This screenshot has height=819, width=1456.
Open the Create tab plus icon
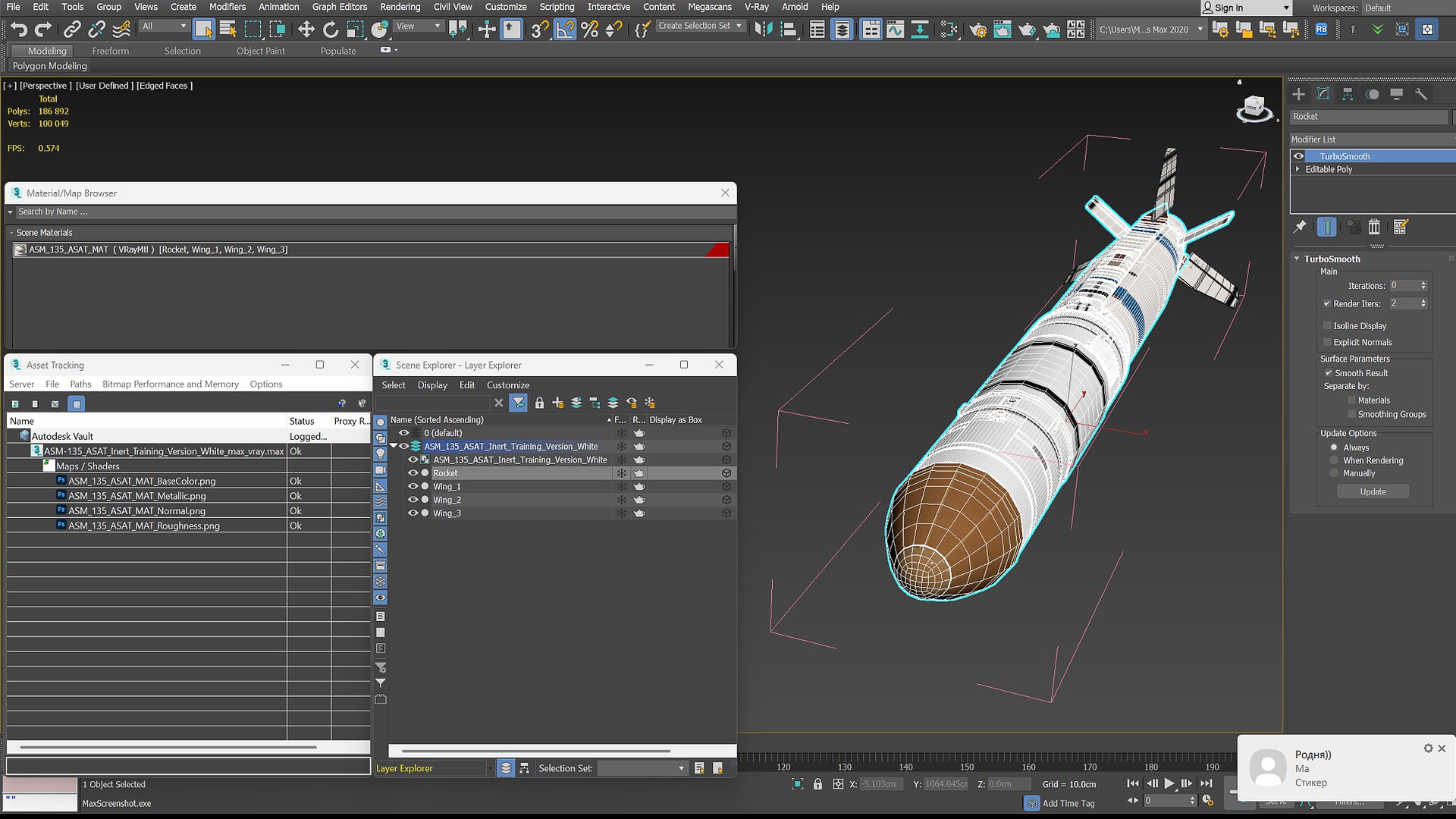(1299, 94)
